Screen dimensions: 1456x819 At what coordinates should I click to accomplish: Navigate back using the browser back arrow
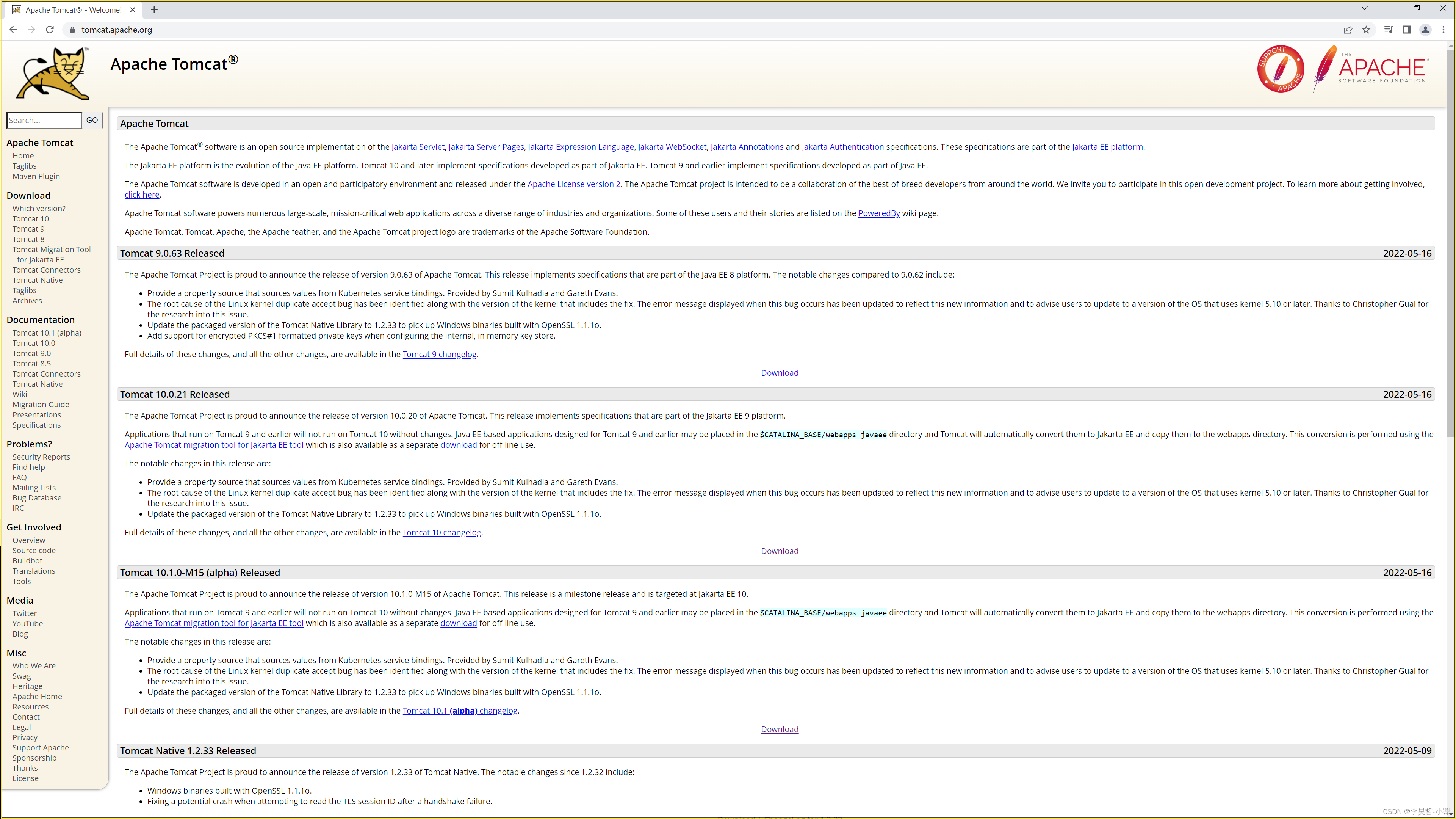coord(13,30)
